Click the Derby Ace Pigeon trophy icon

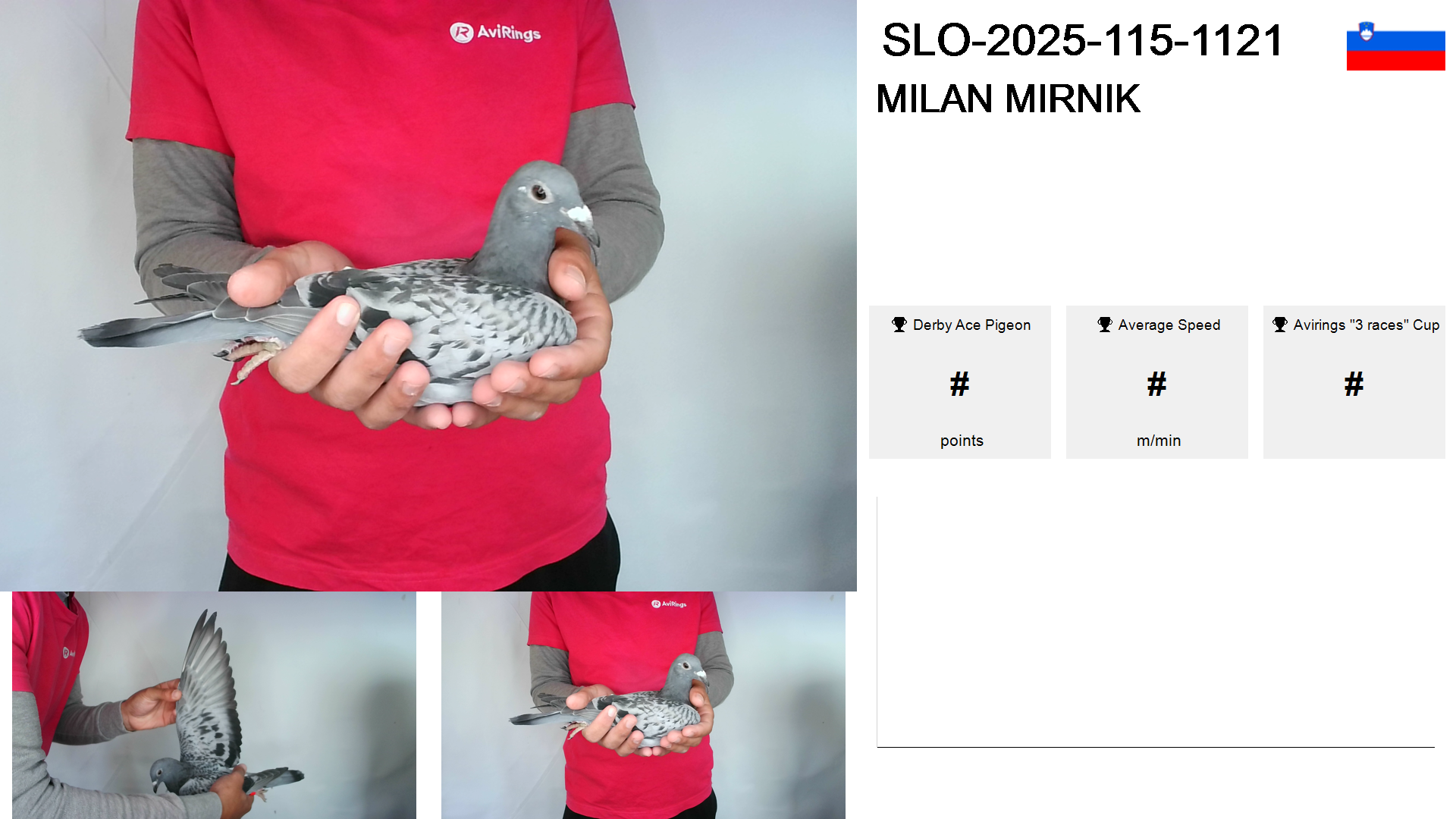tap(899, 325)
